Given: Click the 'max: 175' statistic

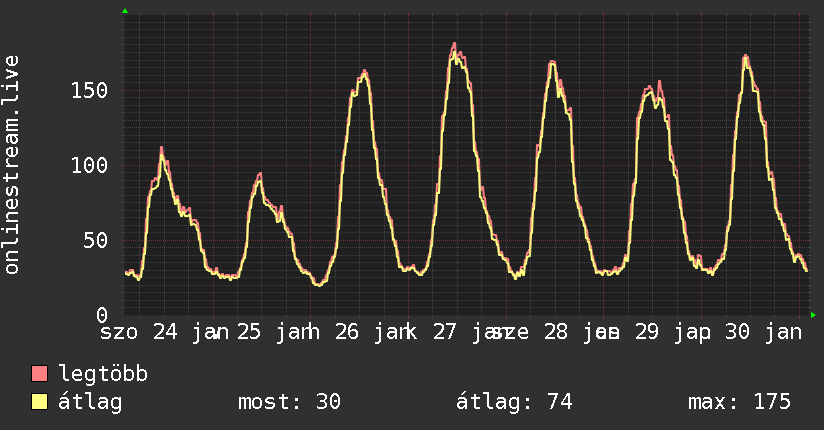Looking at the screenshot, I should (739, 402).
